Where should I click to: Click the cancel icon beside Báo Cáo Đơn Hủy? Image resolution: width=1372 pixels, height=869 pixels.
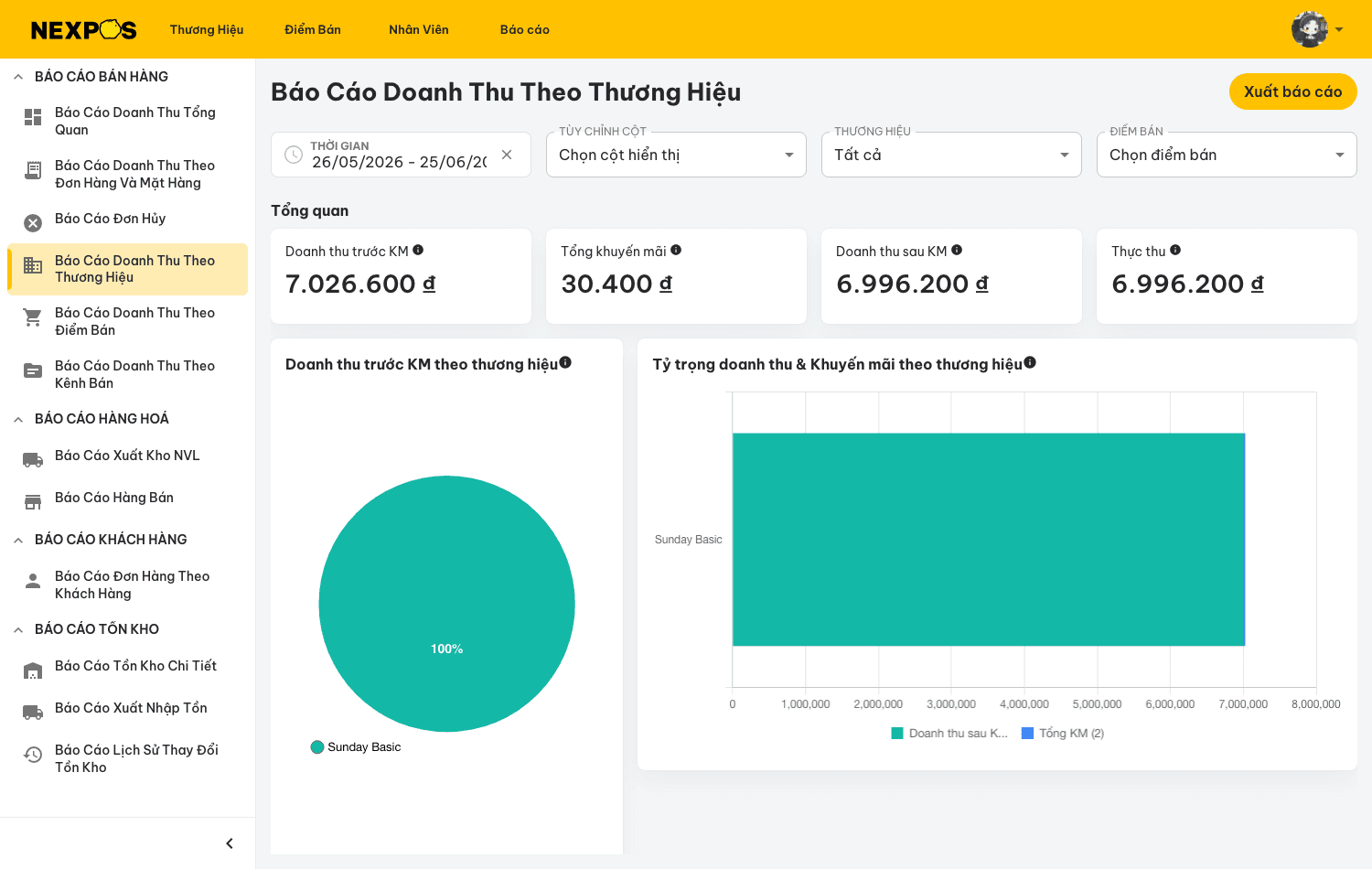click(33, 223)
